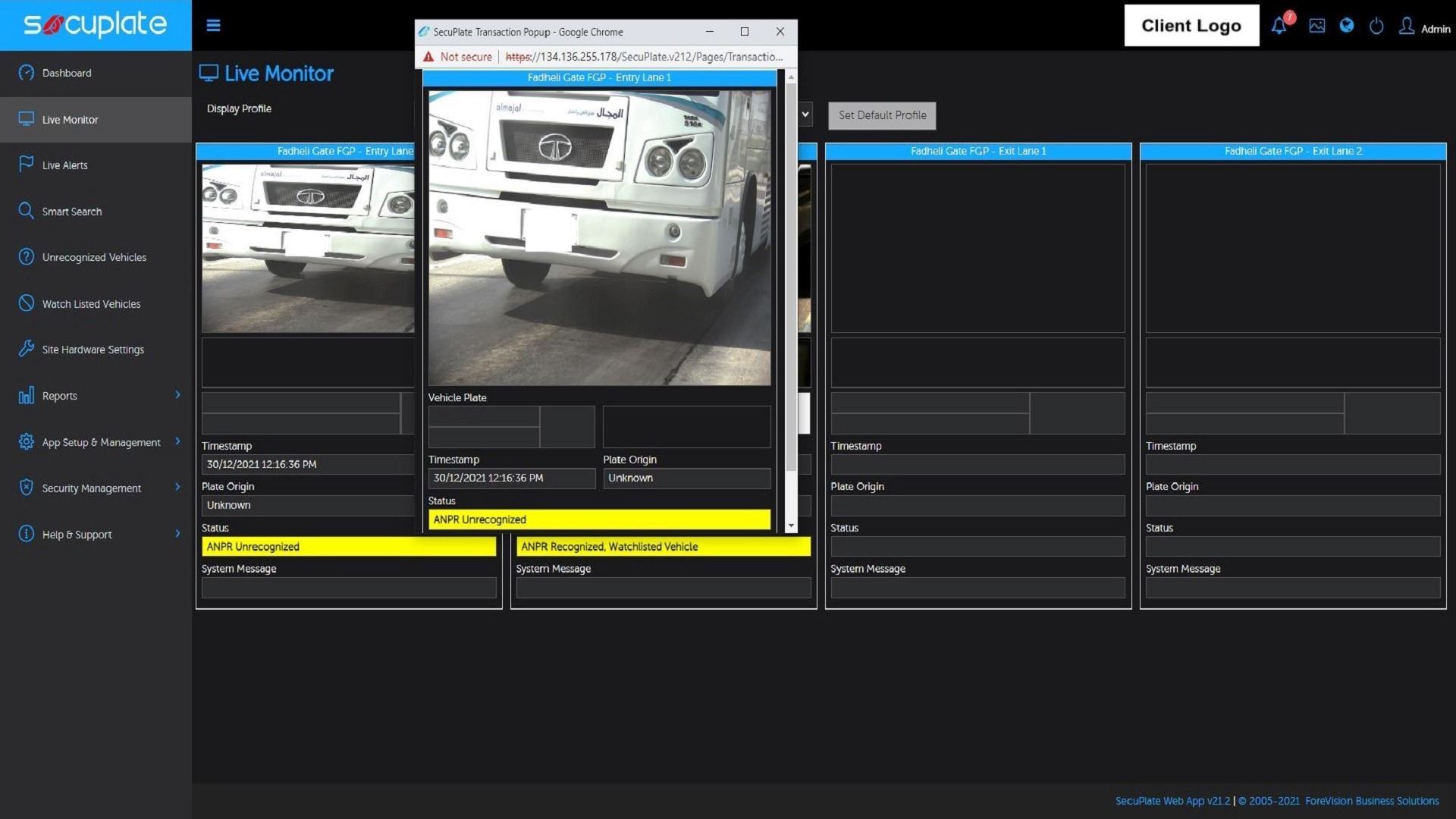Click the Site Hardware Settings wrench icon

point(26,349)
